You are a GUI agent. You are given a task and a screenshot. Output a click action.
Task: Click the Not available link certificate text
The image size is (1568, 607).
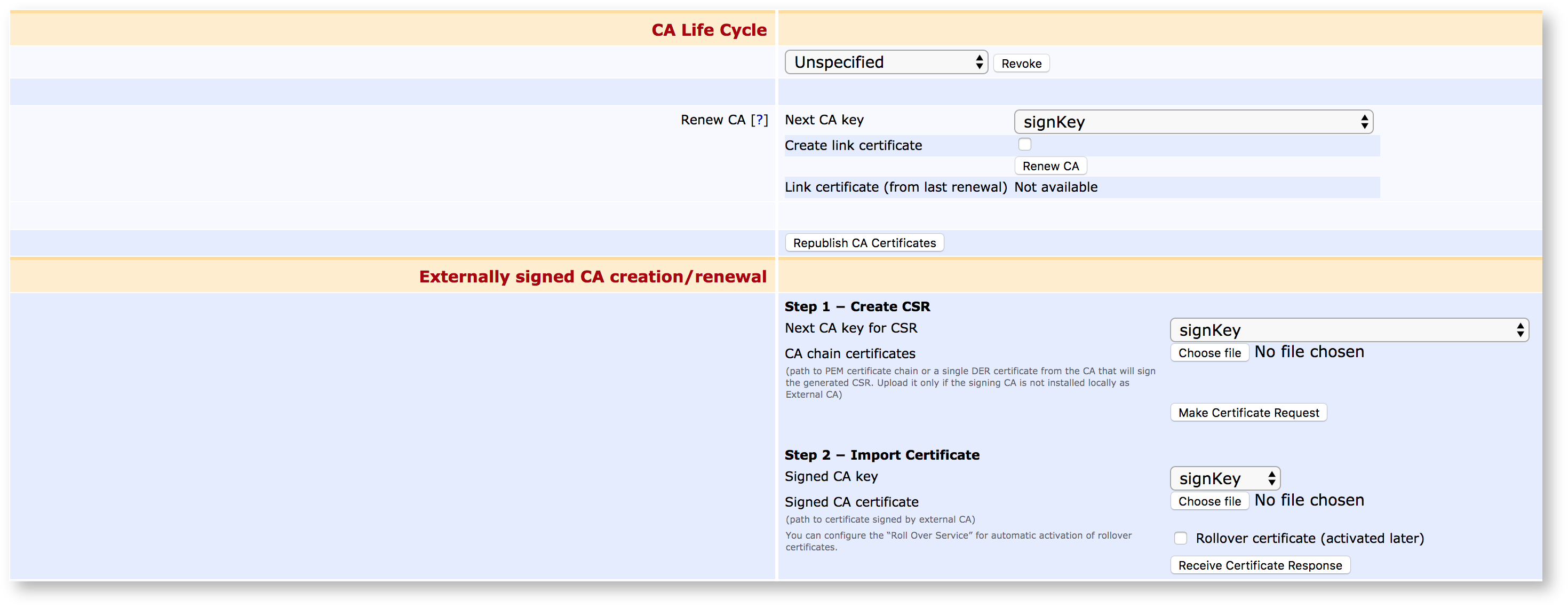click(x=1055, y=187)
